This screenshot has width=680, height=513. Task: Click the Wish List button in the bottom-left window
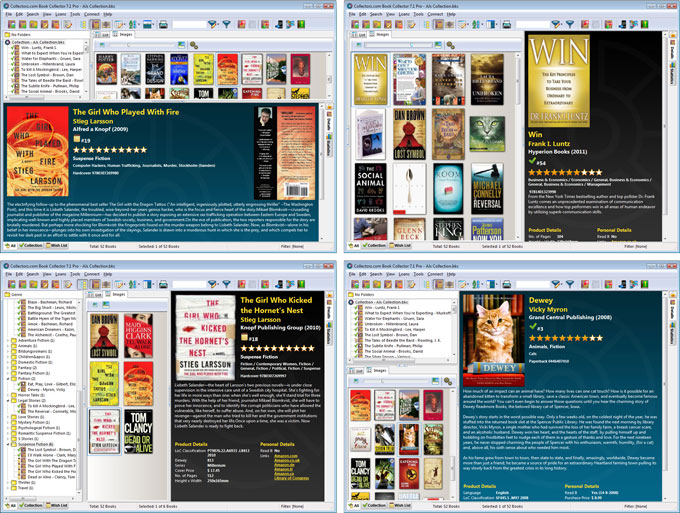pyautogui.click(x=54, y=503)
